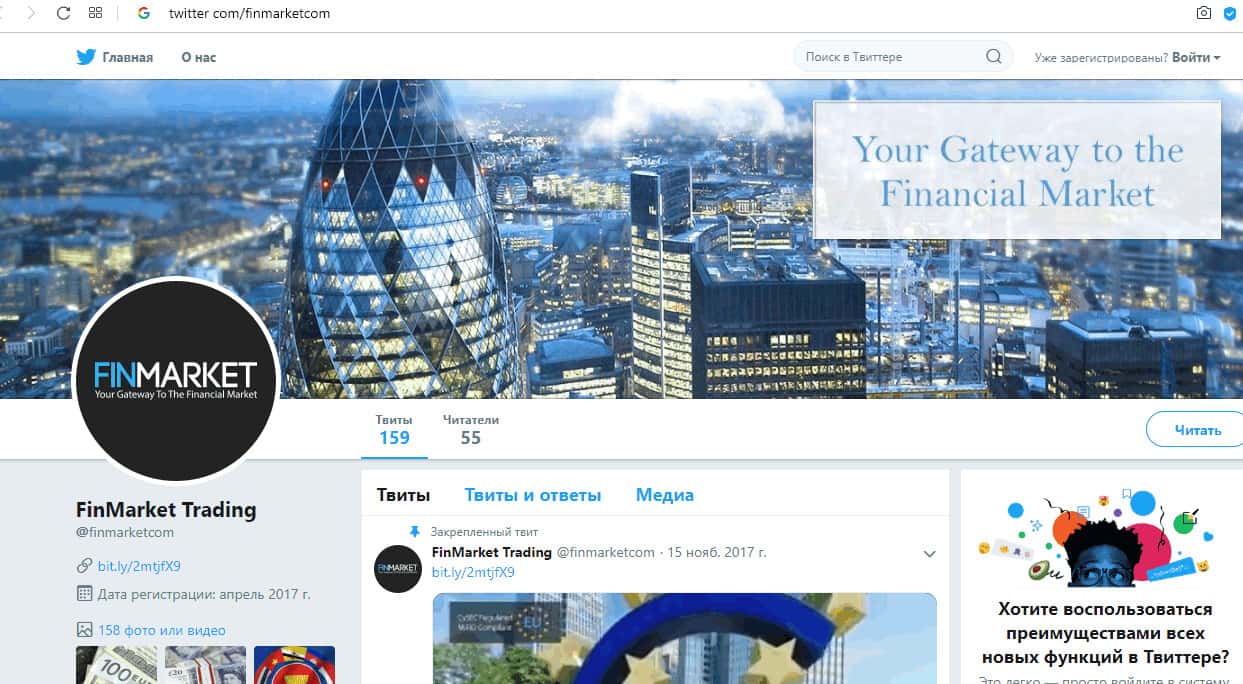Viewport: 1243px width, 684px height.
Task: Reload the page with browser refresh icon
Action: (x=64, y=13)
